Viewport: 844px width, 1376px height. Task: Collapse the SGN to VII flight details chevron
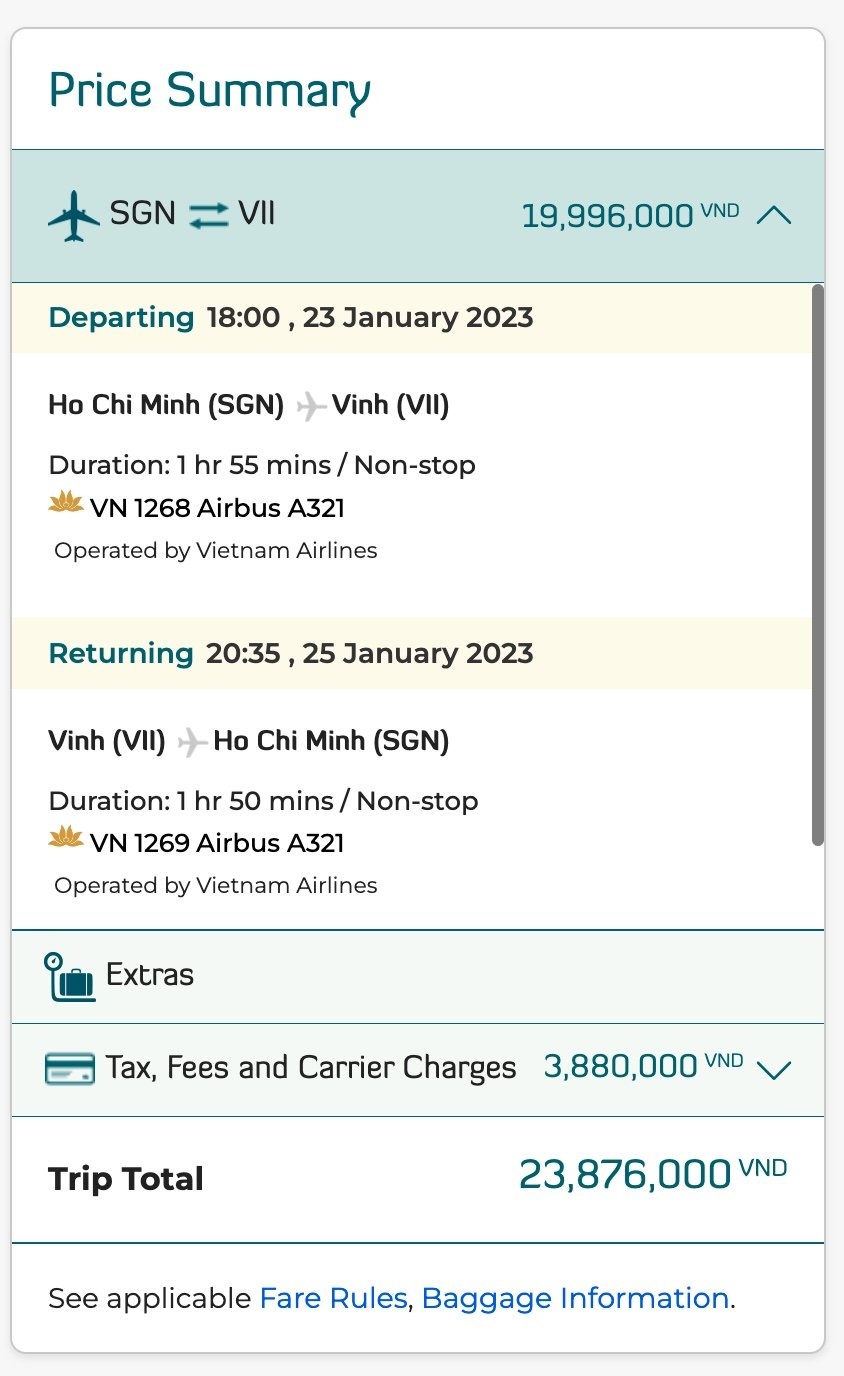pyautogui.click(x=774, y=215)
